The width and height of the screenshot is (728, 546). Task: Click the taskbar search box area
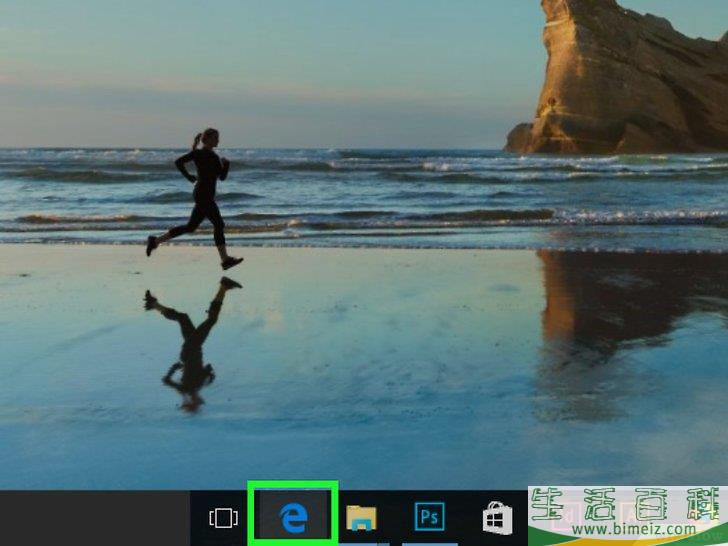click(x=95, y=518)
